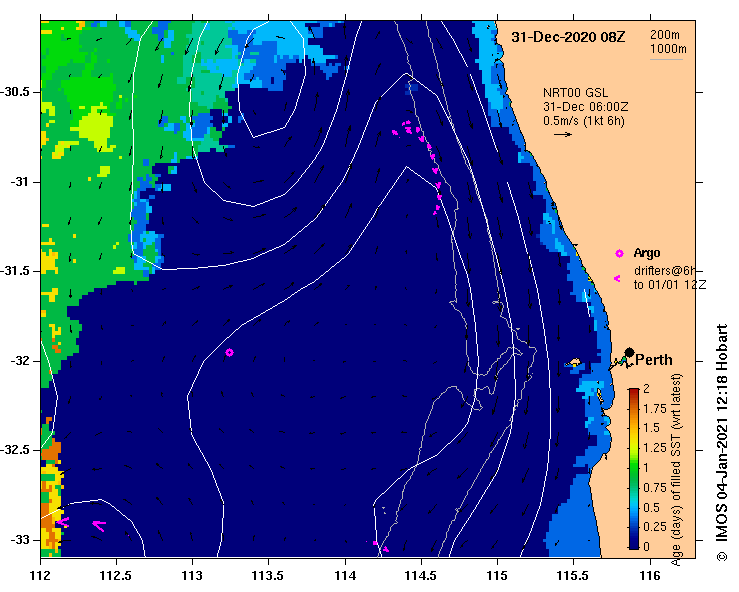The image size is (739, 592).
Task: Click the -32 latitude axis label
Action: (19, 361)
